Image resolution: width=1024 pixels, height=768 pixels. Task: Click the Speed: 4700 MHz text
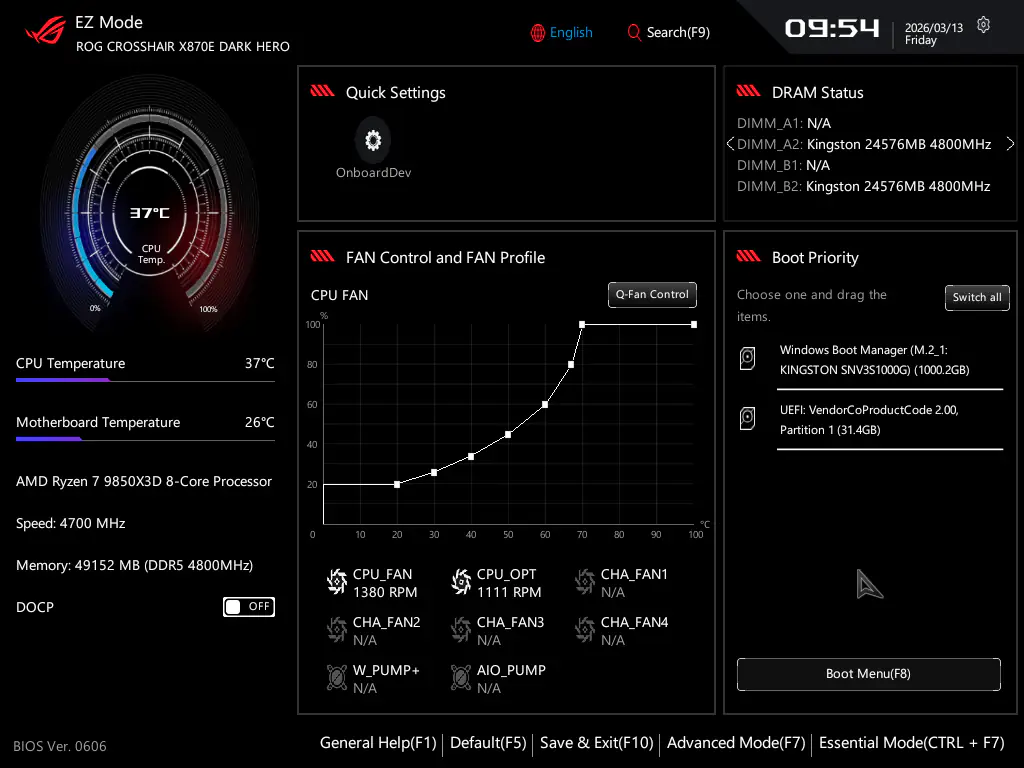[71, 523]
